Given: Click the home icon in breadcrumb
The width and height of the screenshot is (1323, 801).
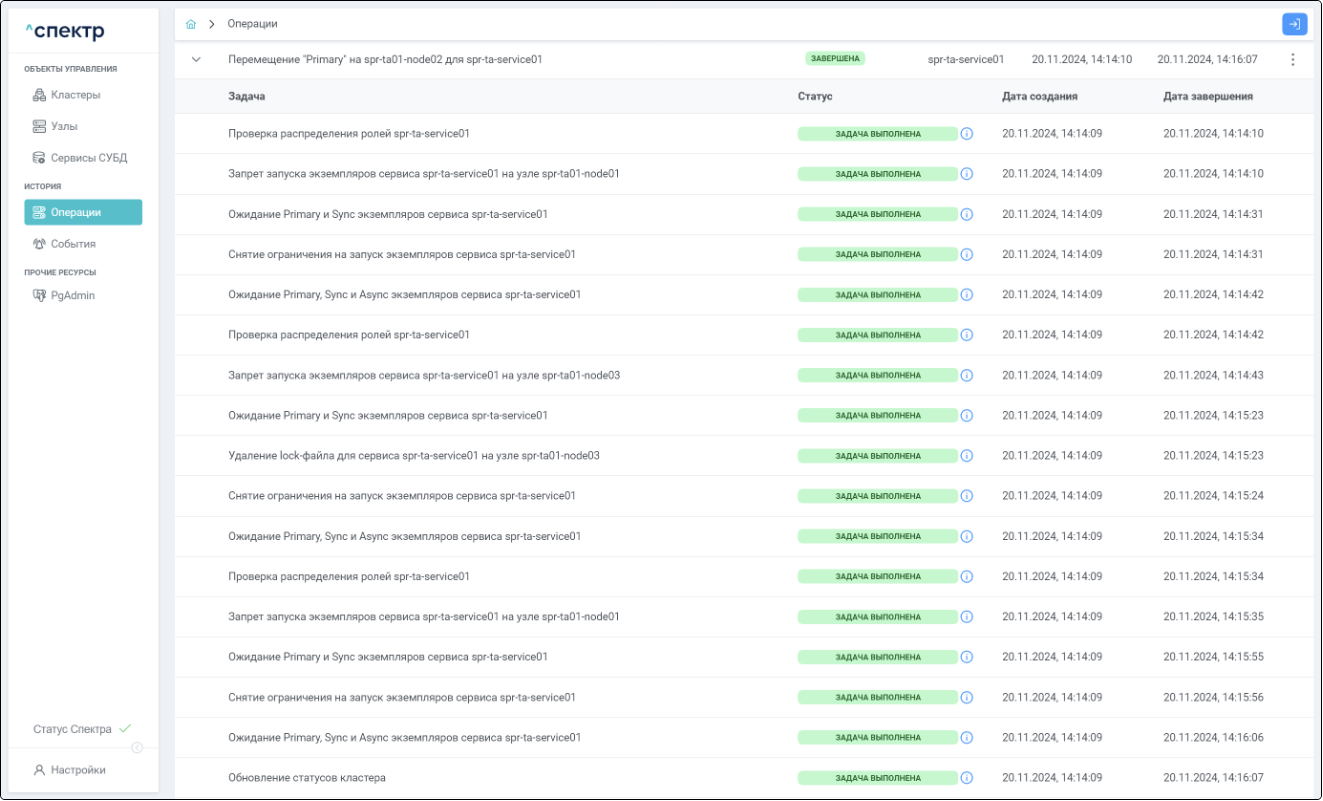Looking at the screenshot, I should tap(191, 24).
